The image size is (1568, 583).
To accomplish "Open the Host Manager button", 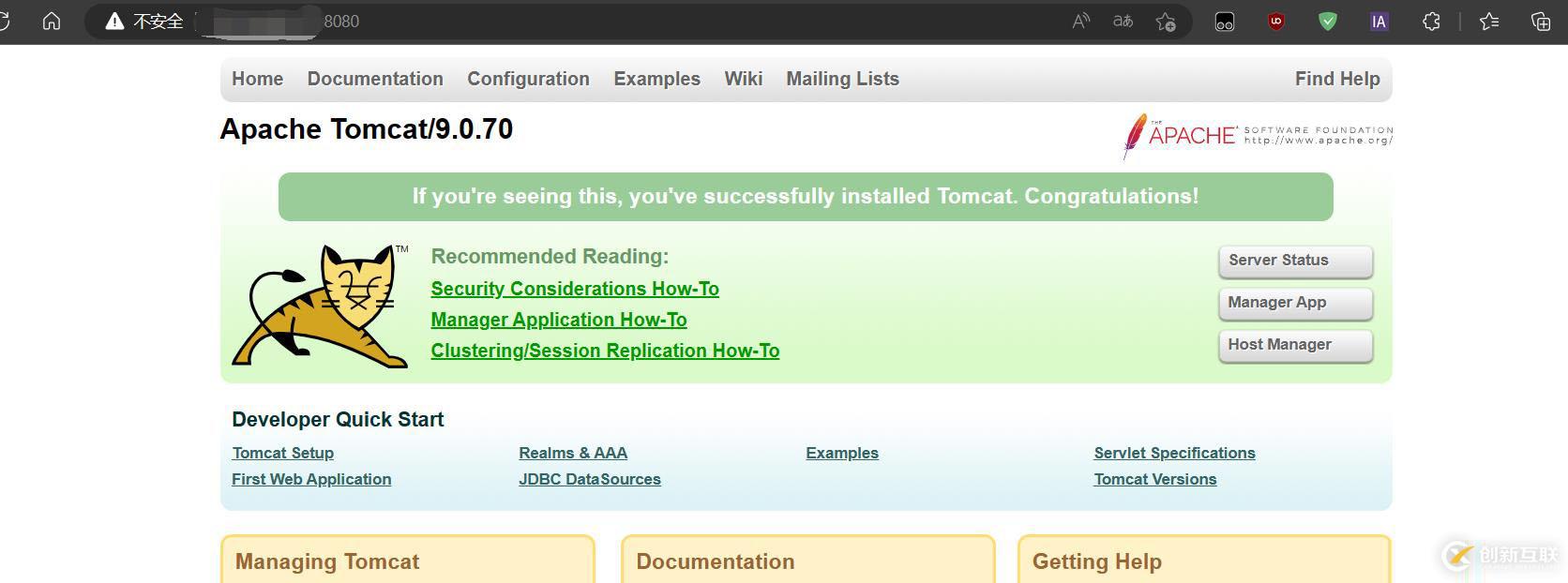I will pyautogui.click(x=1295, y=345).
